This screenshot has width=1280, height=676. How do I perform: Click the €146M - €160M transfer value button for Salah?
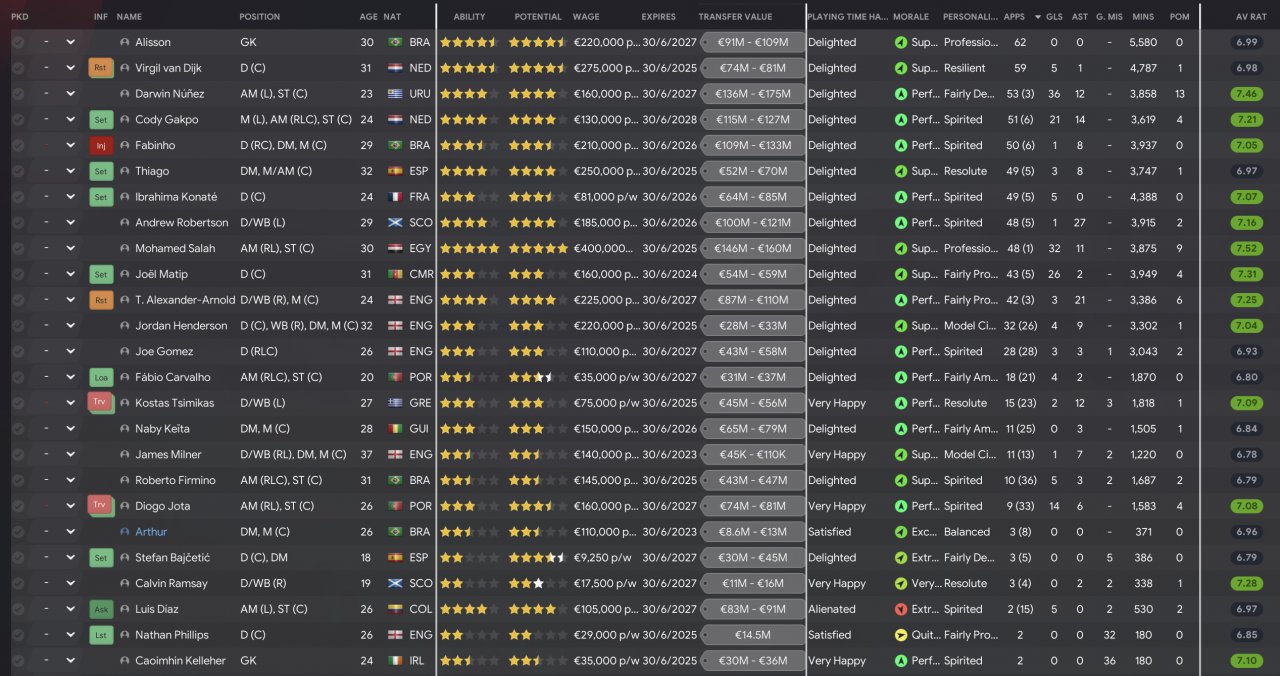(753, 249)
